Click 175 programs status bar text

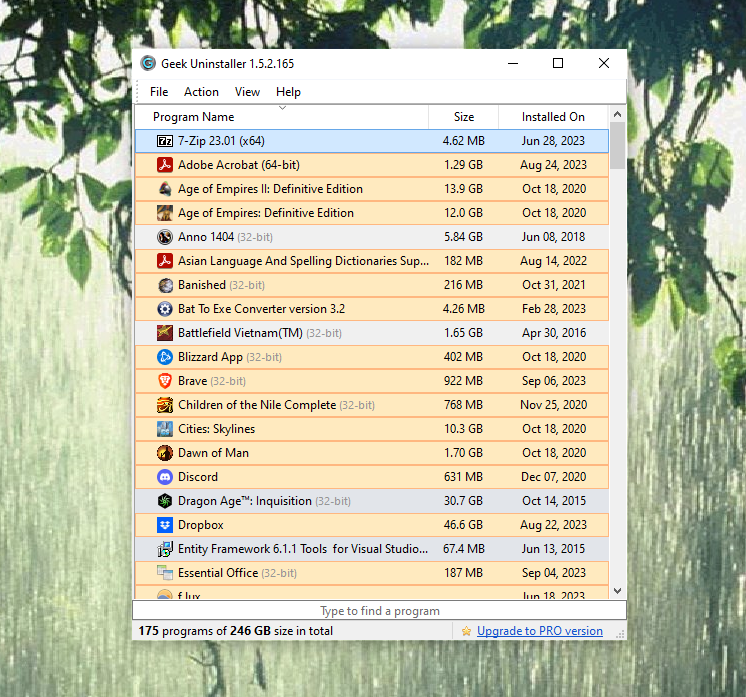click(236, 631)
